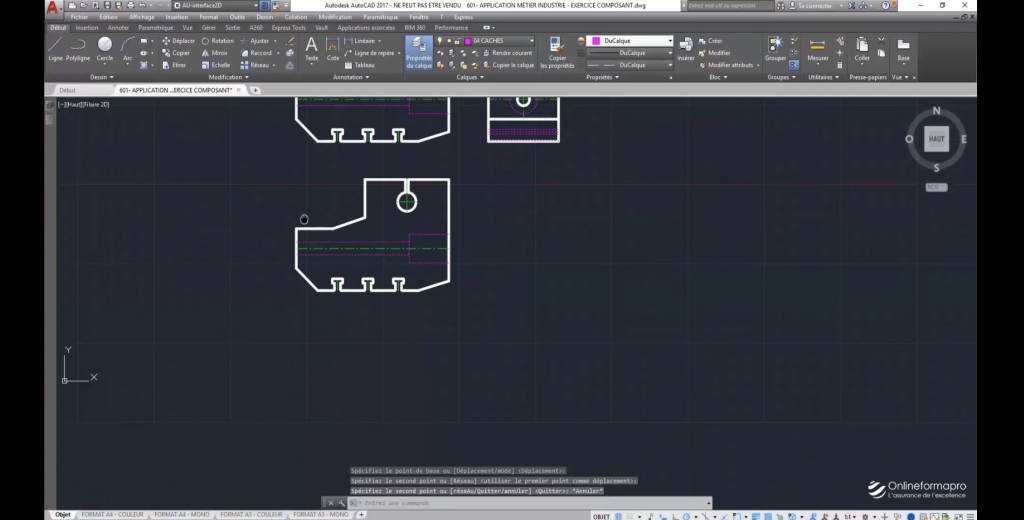Open the DuCalque lineweight dropdown

coord(669,53)
